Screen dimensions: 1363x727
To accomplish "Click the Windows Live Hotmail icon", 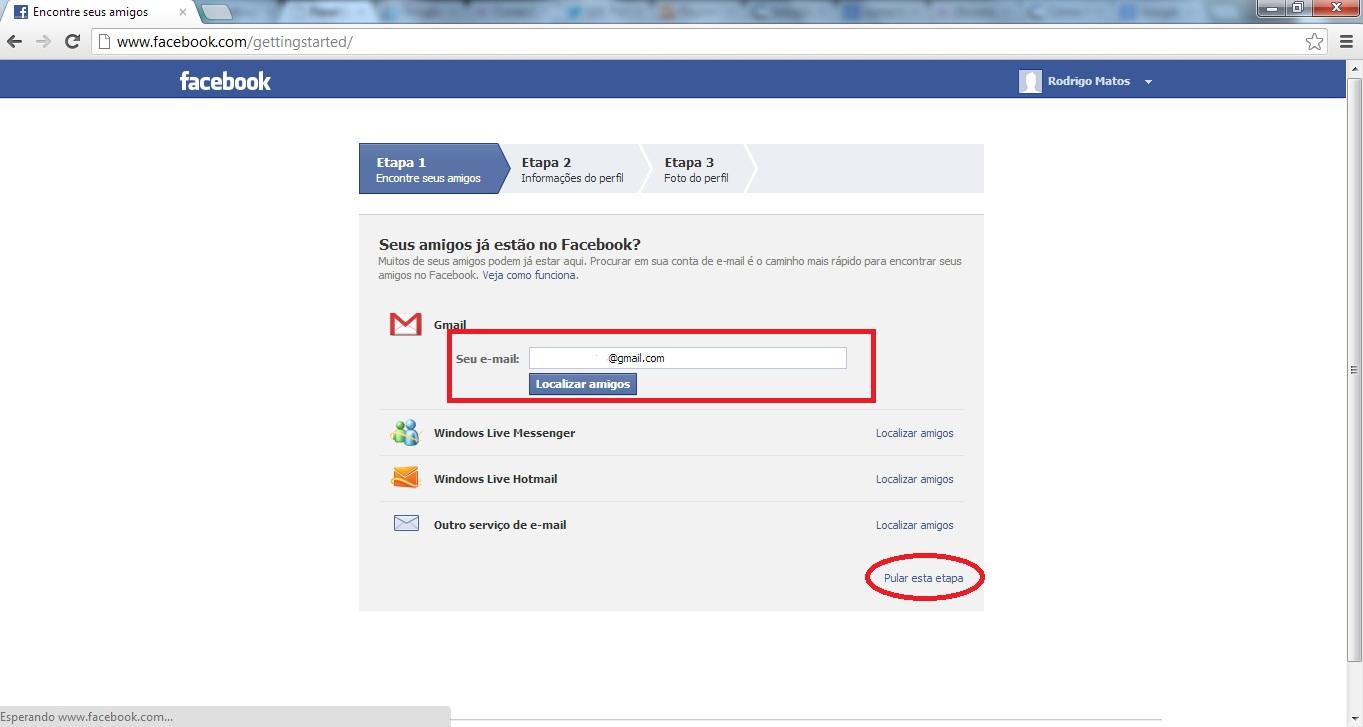I will click(x=405, y=478).
